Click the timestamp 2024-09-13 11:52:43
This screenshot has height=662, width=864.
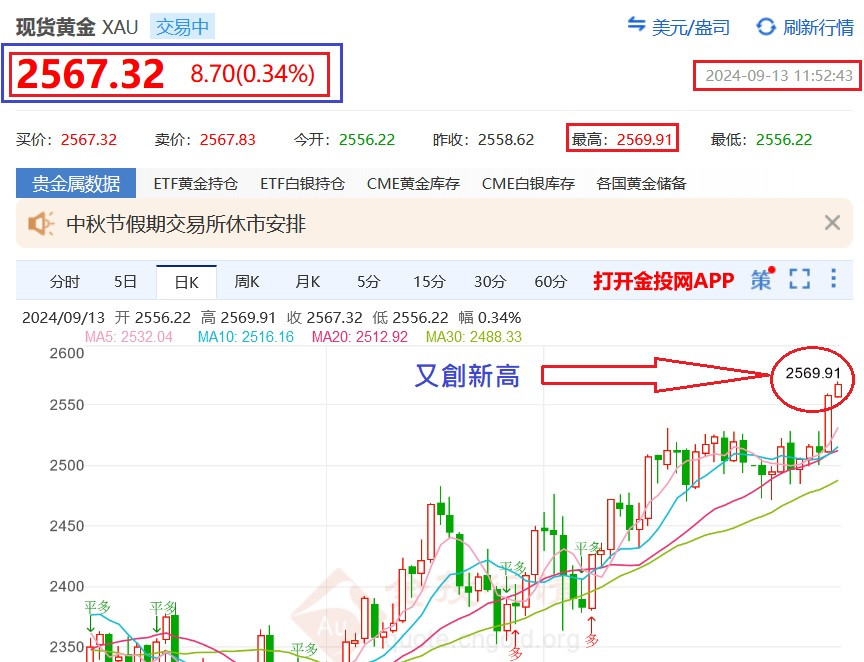779,76
